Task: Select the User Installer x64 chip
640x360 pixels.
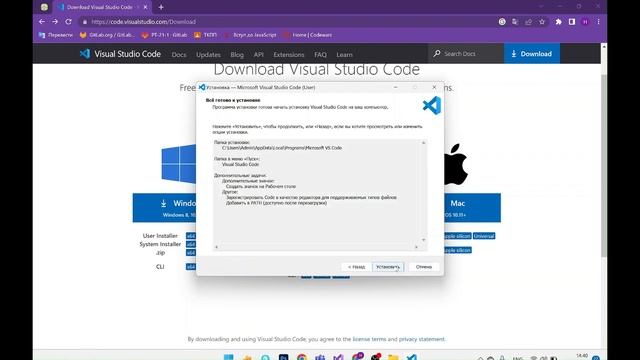Action: pyautogui.click(x=191, y=236)
